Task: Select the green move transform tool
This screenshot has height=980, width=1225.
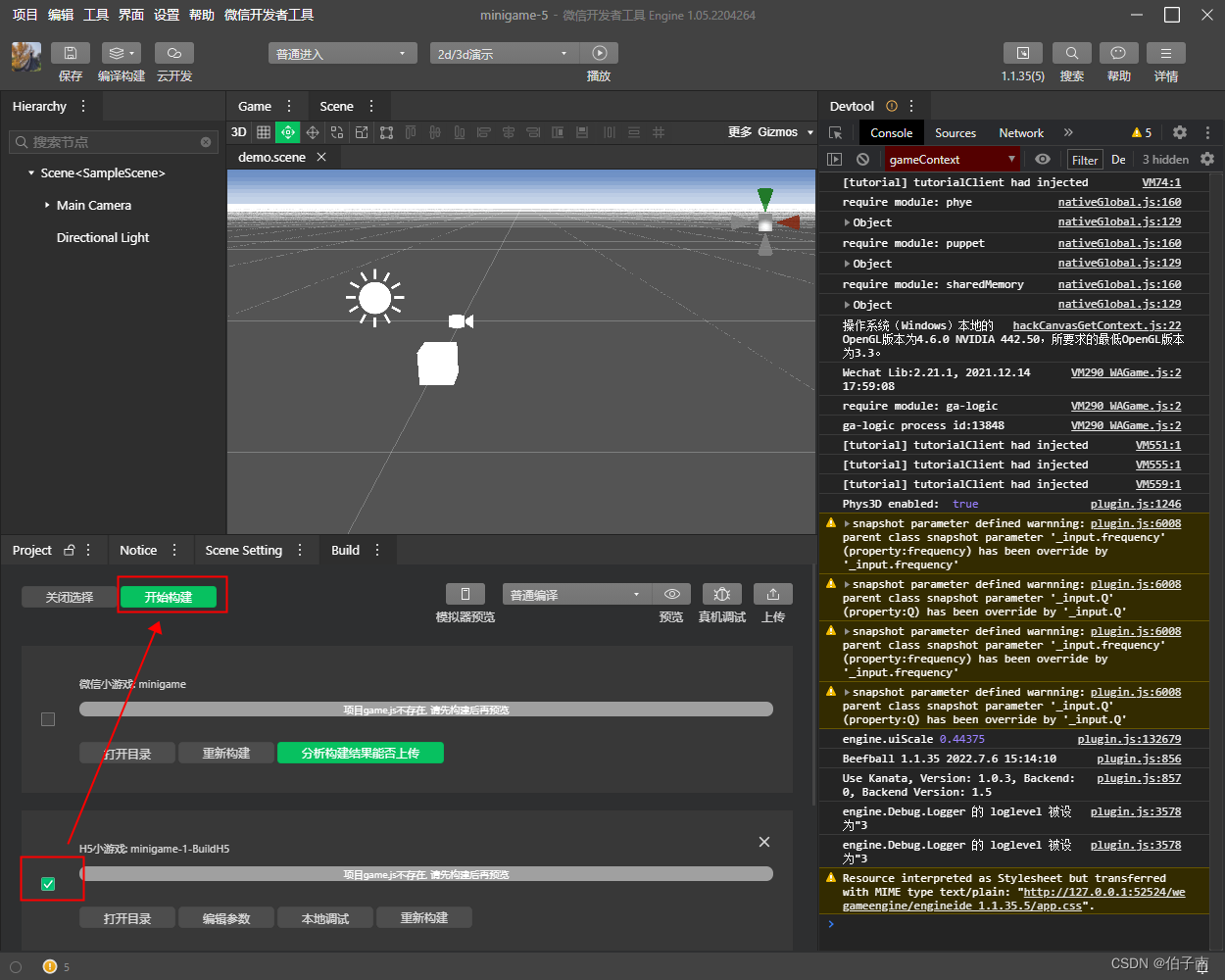Action: [288, 132]
